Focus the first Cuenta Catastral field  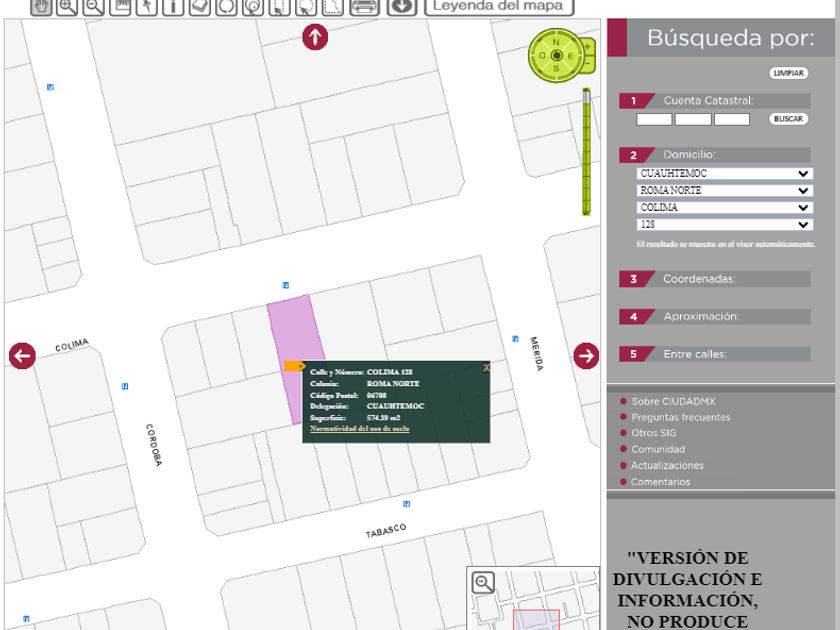654,119
